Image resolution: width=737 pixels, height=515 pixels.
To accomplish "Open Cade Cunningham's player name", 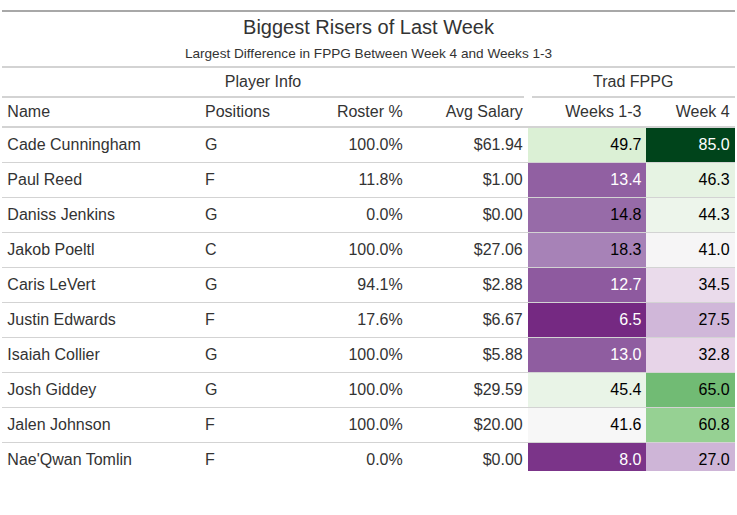I will tap(74, 144).
